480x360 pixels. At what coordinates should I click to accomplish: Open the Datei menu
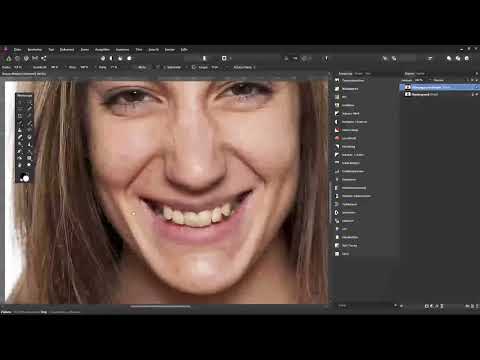pos(17,50)
